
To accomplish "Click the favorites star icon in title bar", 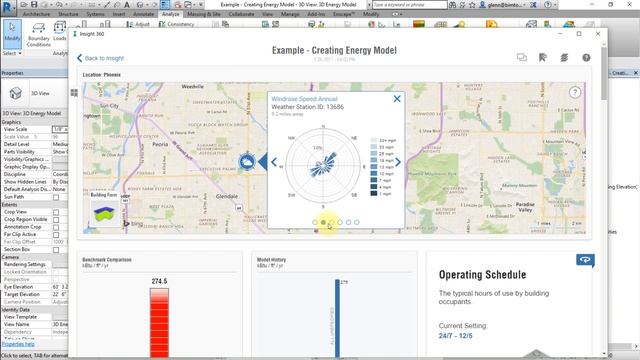I will [472, 5].
